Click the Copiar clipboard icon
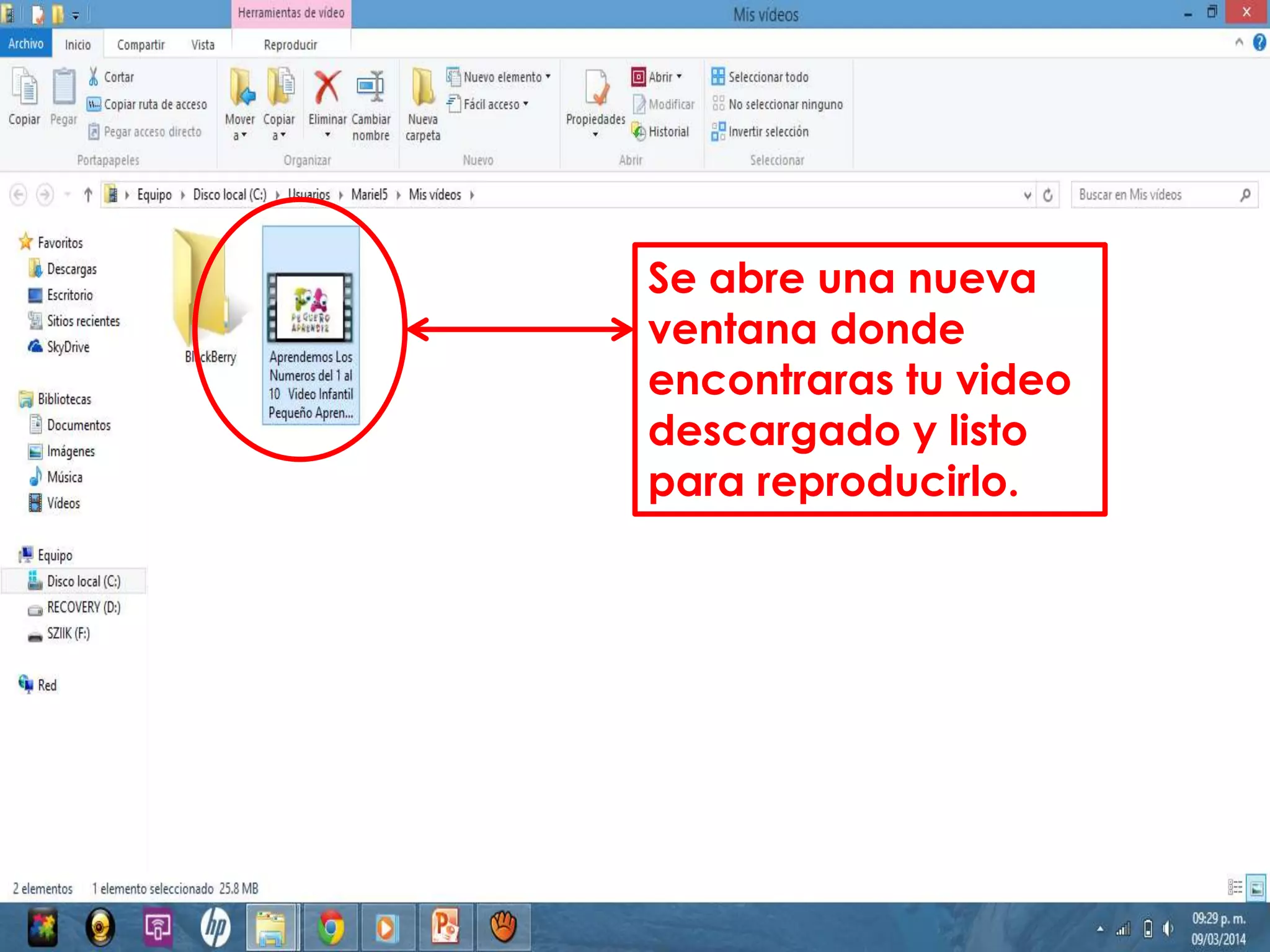Viewport: 1270px width, 952px height. click(25, 88)
